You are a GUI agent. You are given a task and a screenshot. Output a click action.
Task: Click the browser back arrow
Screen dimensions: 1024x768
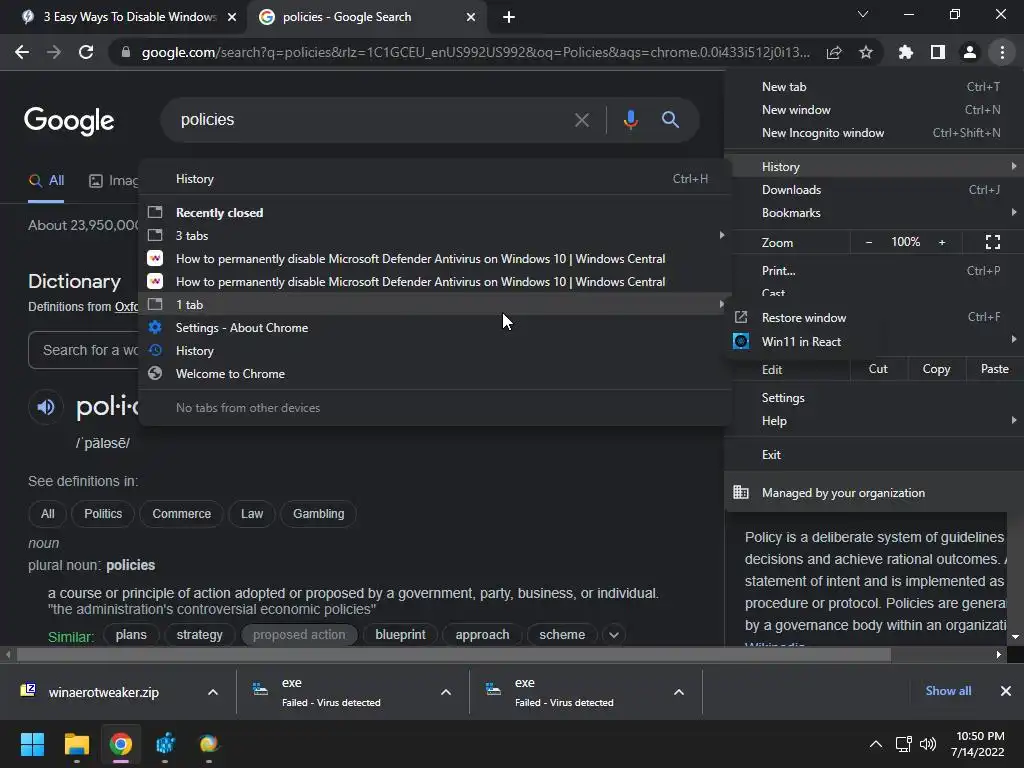22,52
